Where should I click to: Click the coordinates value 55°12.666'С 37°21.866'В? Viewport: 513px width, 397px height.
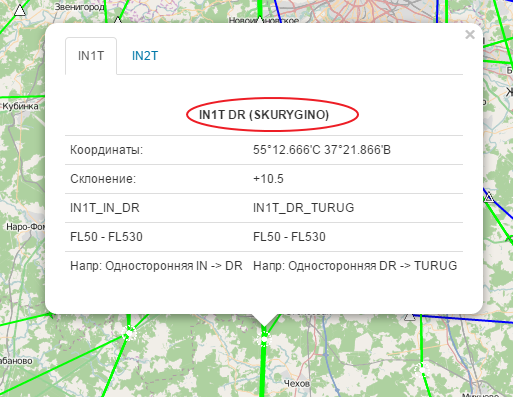tap(322, 150)
